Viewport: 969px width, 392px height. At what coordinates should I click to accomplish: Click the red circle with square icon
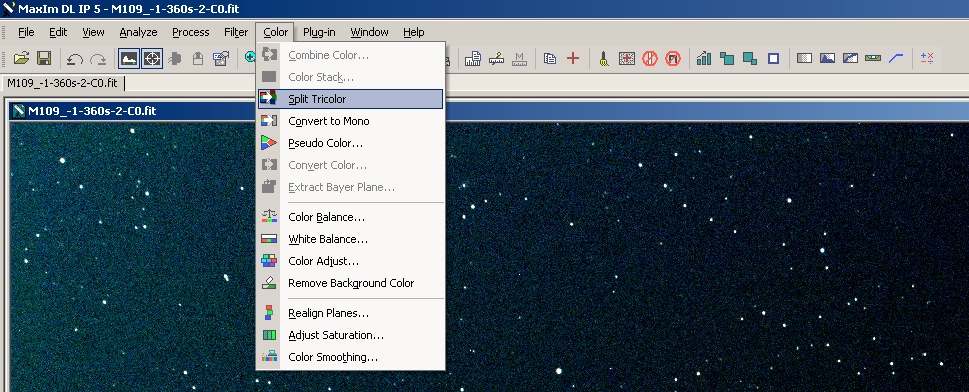(672, 58)
